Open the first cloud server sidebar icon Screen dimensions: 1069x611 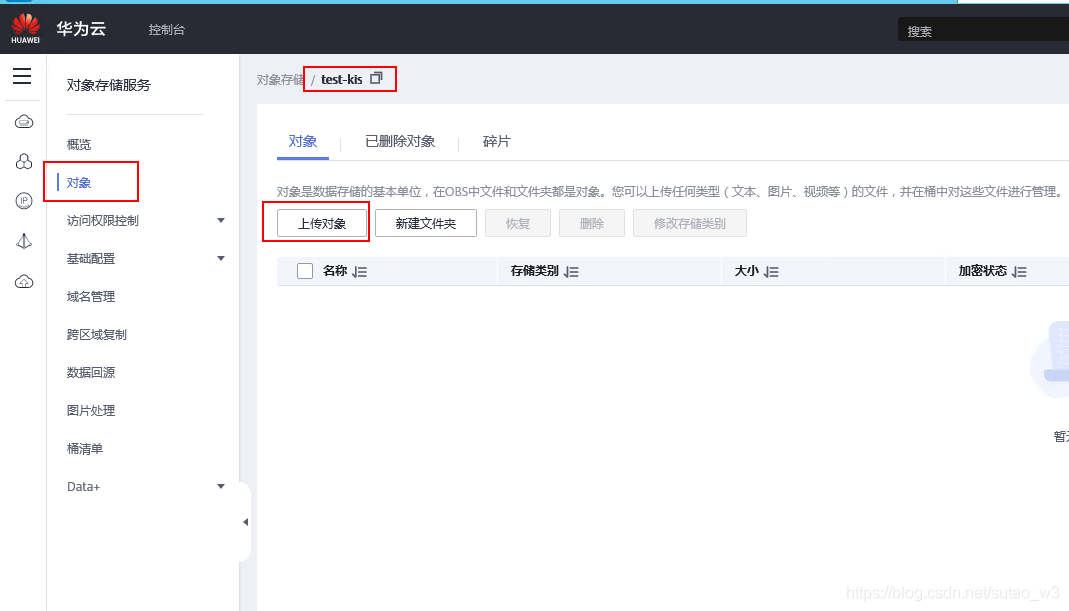[x=24, y=122]
